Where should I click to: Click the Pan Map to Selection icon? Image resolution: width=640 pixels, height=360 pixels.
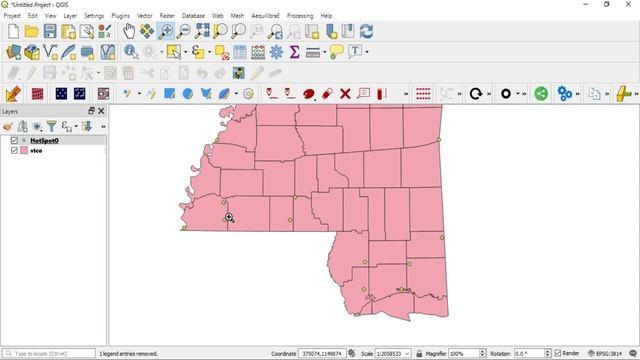[x=147, y=31]
